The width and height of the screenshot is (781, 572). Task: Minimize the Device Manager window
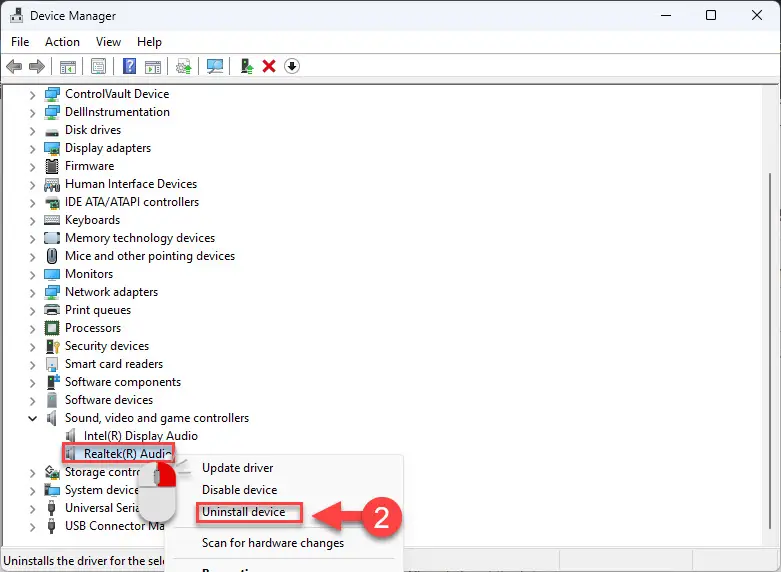665,15
